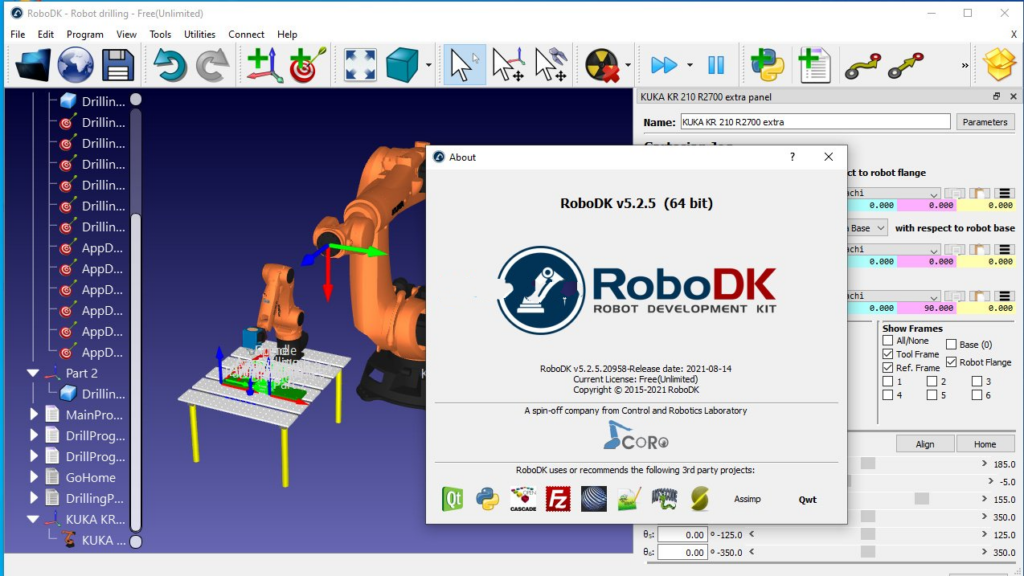Uncheck the Tool Frame checkbox

[x=886, y=352]
